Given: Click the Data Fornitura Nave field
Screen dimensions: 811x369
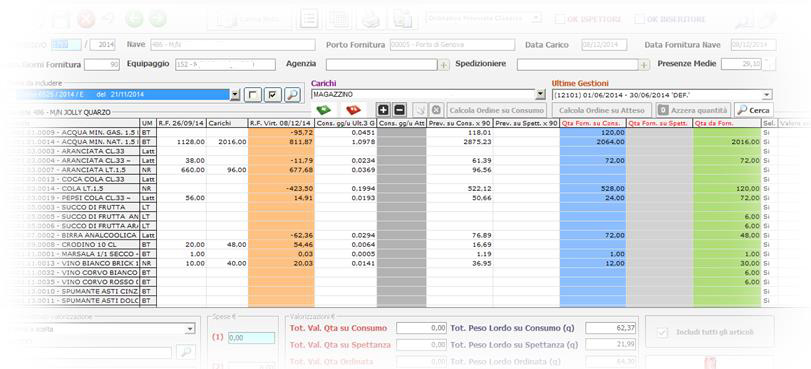Looking at the screenshot, I should [754, 45].
